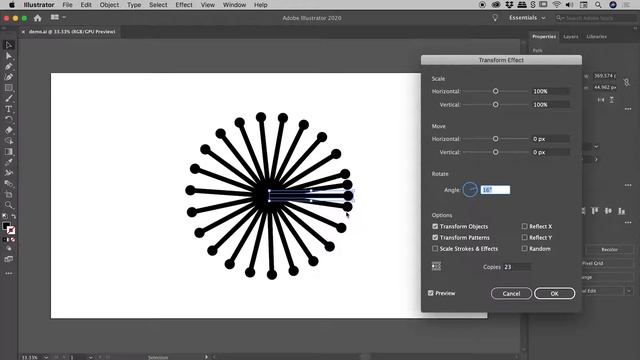Open the Object menu
The width and height of the screenshot is (640, 360).
[109, 5]
